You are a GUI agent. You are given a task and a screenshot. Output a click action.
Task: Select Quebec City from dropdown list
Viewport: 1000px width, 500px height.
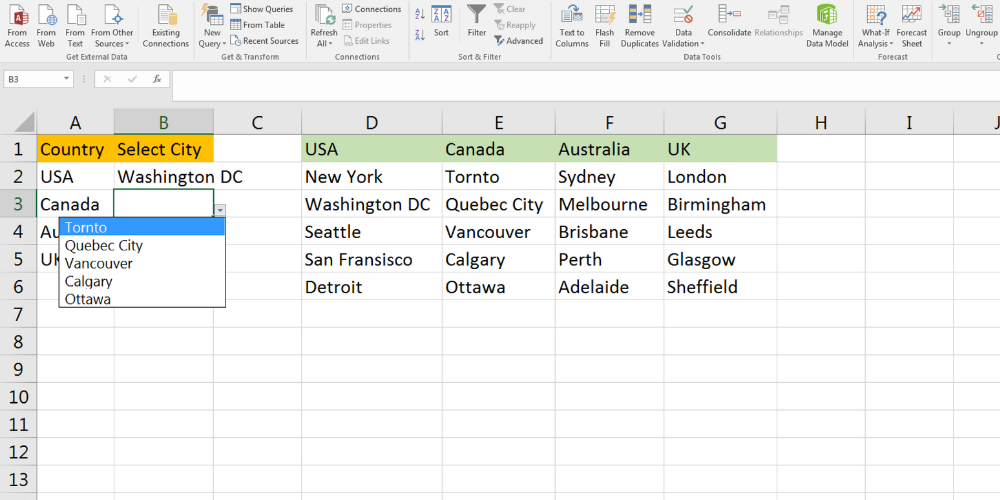pos(142,245)
